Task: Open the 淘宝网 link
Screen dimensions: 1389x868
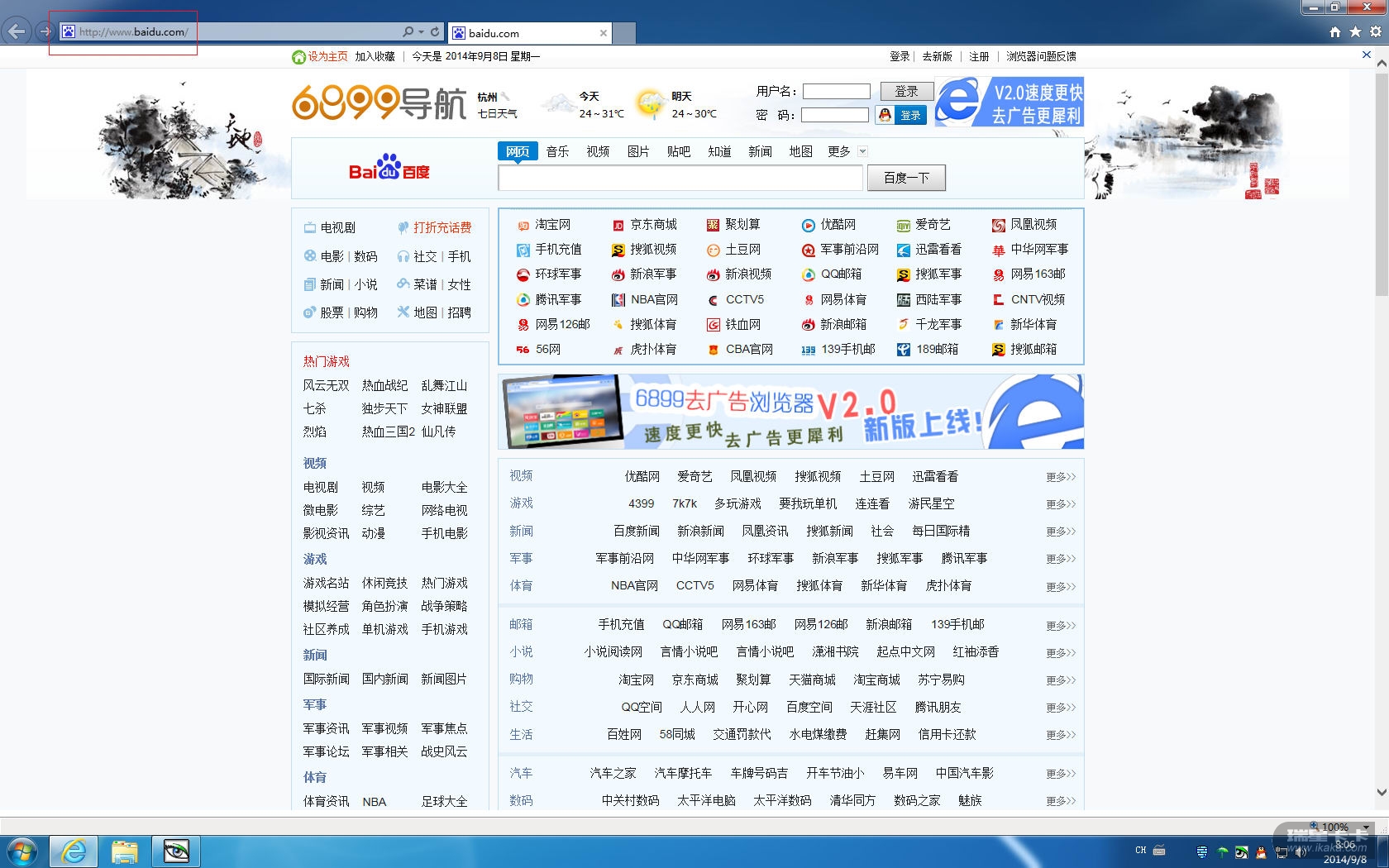Action: 551,225
